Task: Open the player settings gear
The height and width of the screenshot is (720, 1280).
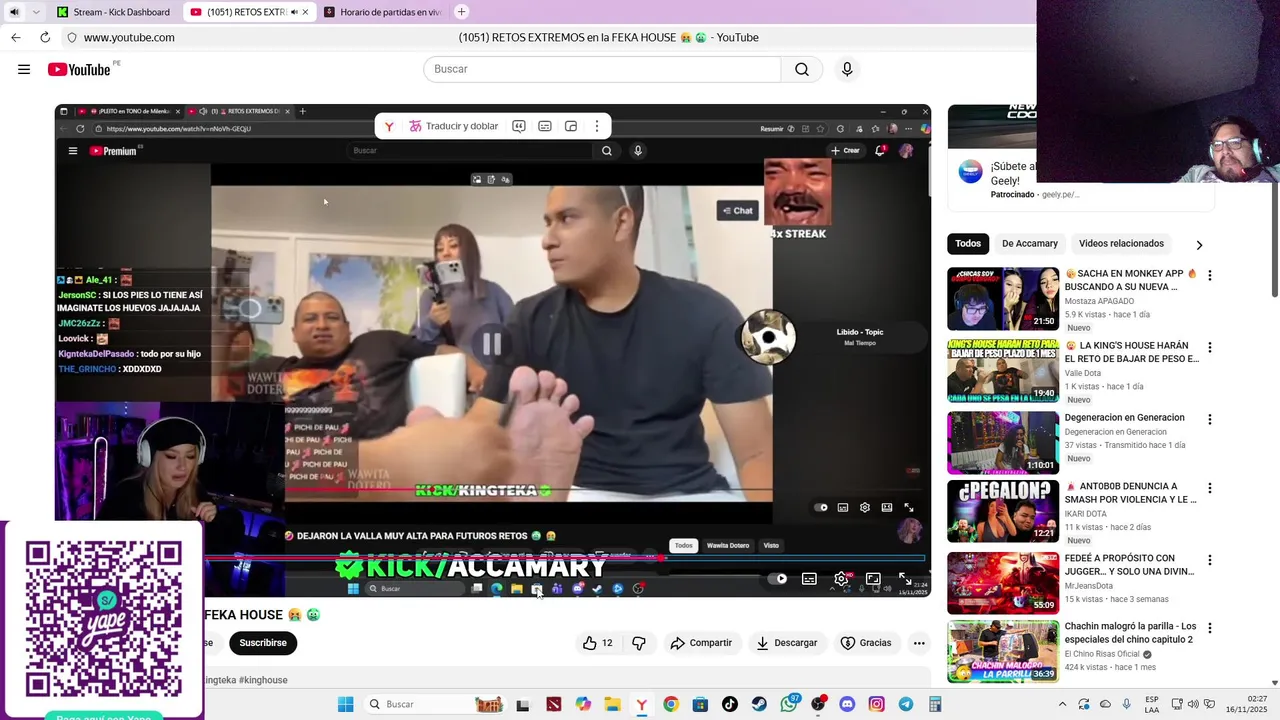Action: click(x=841, y=578)
